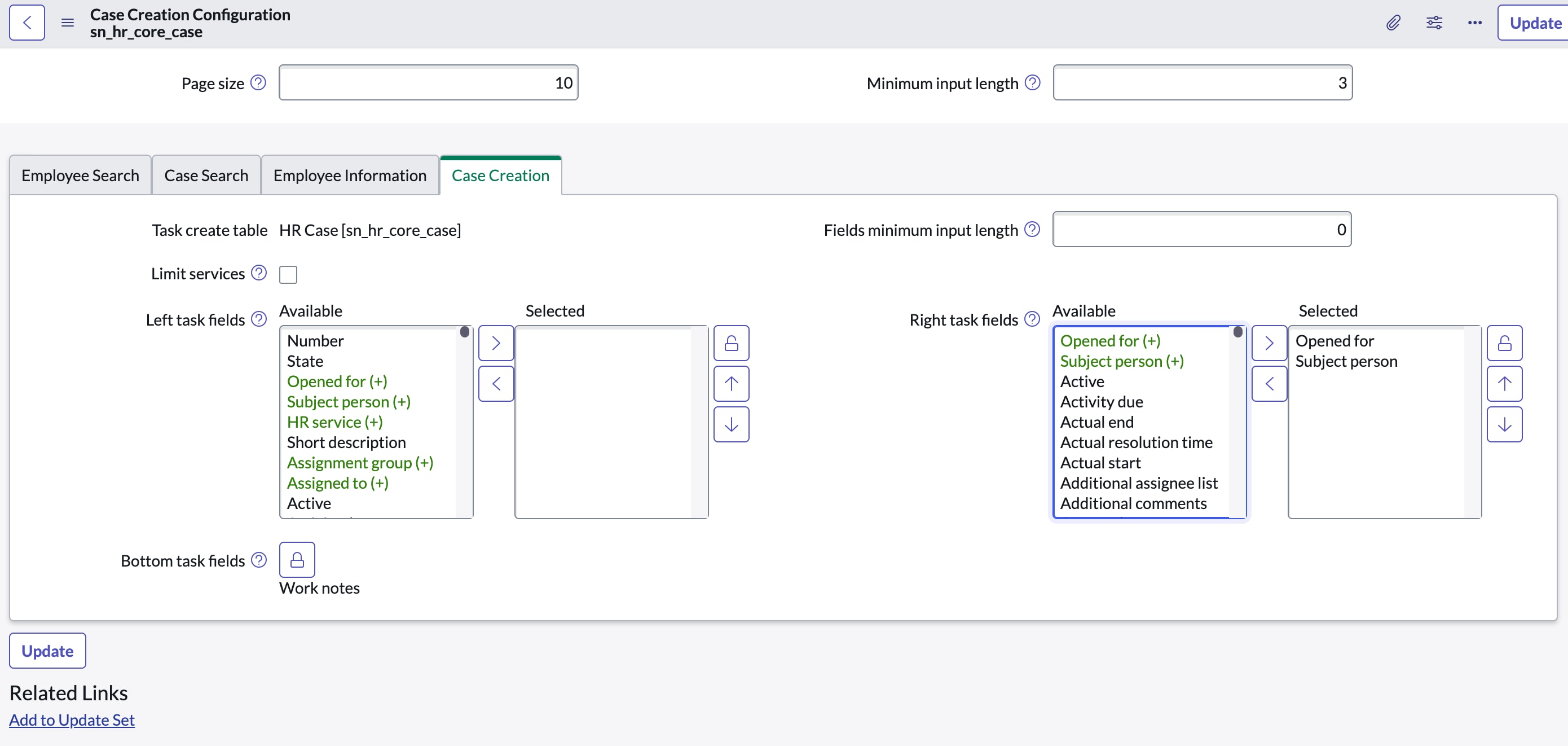The height and width of the screenshot is (746, 1568).
Task: Switch to Case Search tab
Action: click(x=206, y=175)
